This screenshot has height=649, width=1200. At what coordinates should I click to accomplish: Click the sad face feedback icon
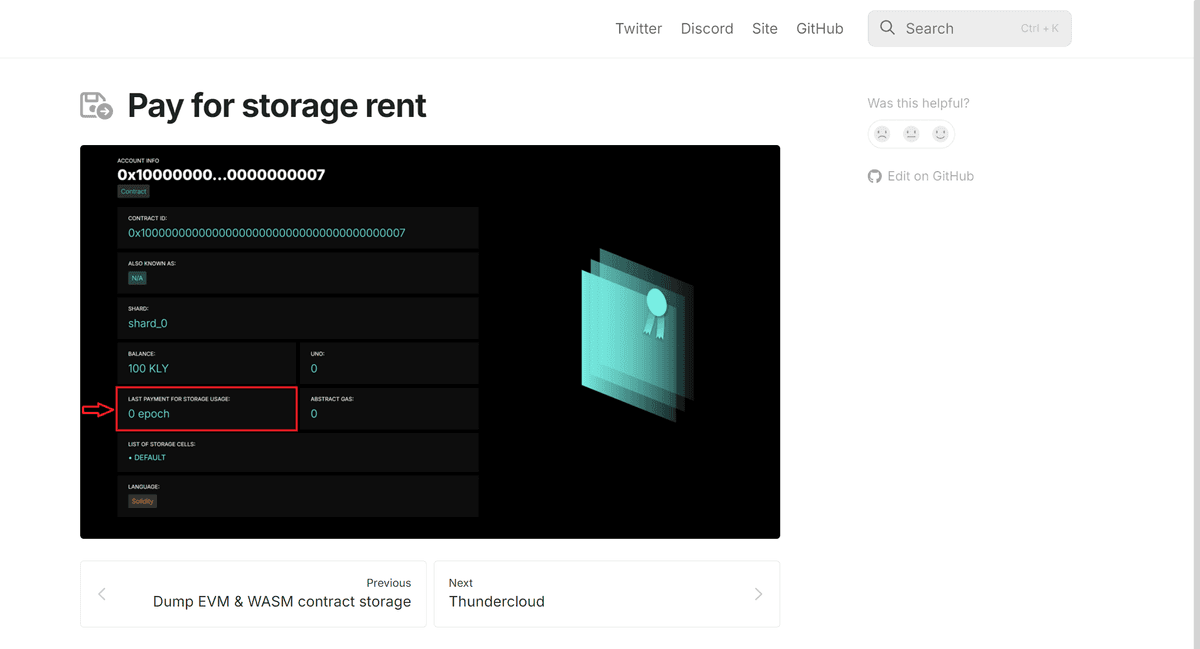click(882, 133)
